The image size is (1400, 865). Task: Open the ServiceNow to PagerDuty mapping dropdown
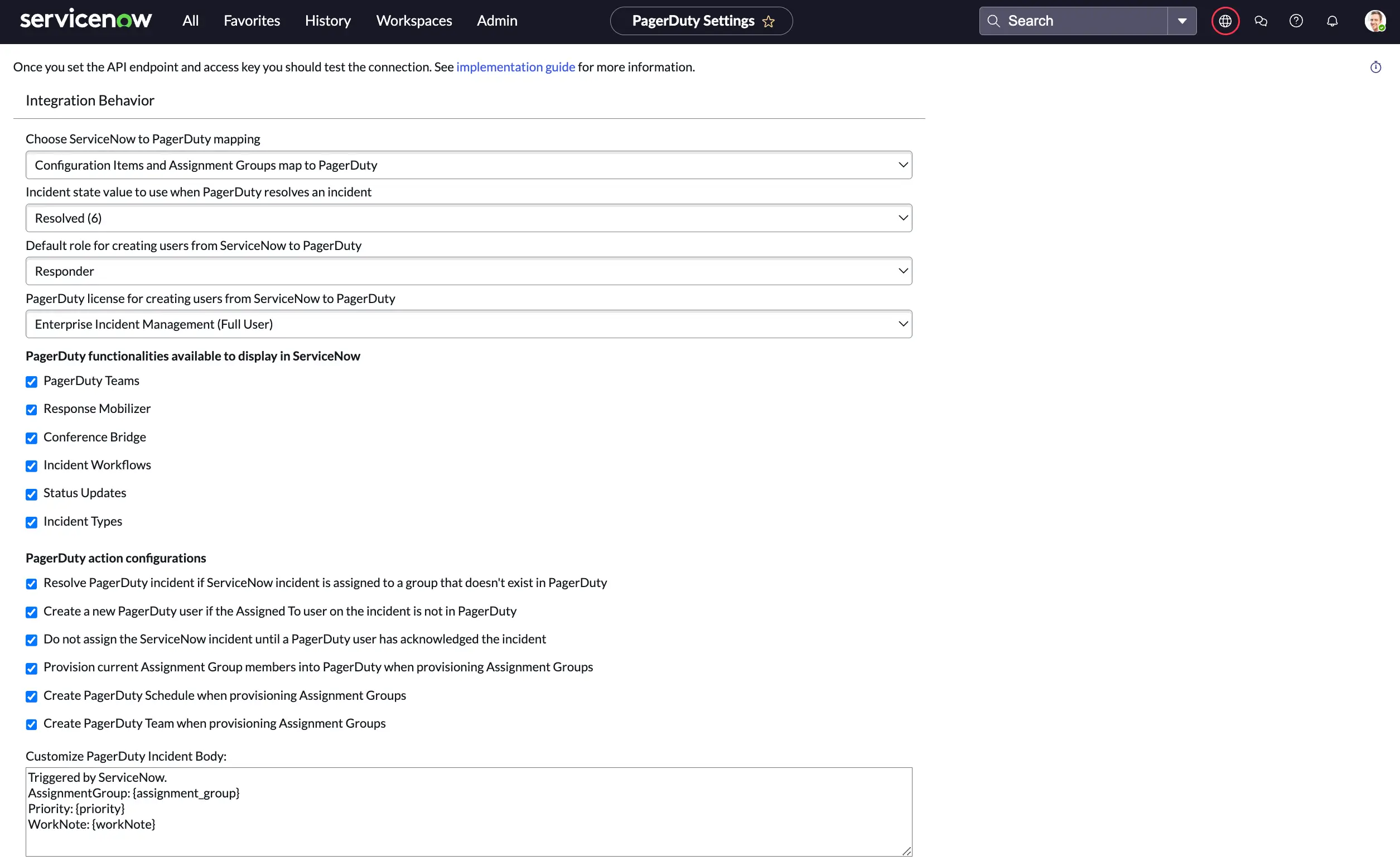[468, 165]
